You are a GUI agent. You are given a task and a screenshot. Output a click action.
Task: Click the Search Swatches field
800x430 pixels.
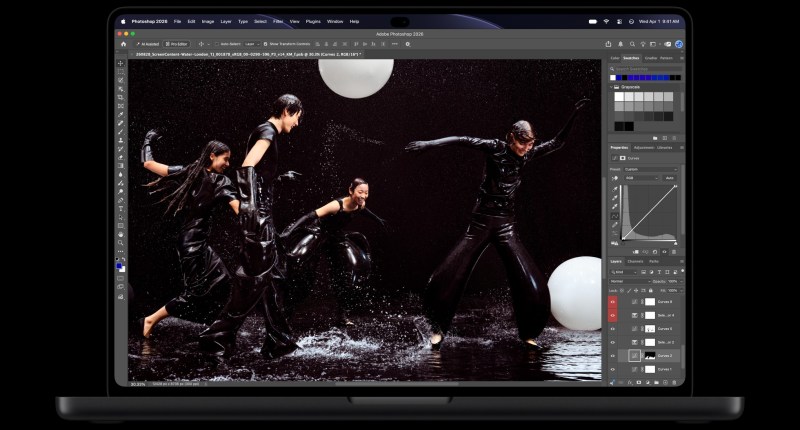[x=648, y=69]
